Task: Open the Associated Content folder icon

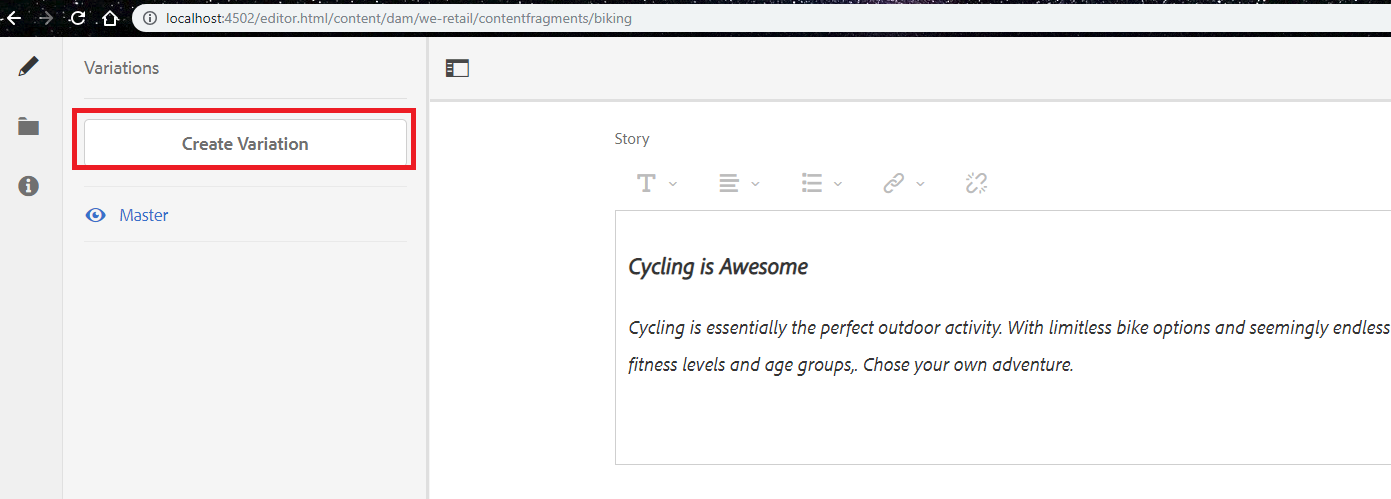Action: [x=29, y=127]
